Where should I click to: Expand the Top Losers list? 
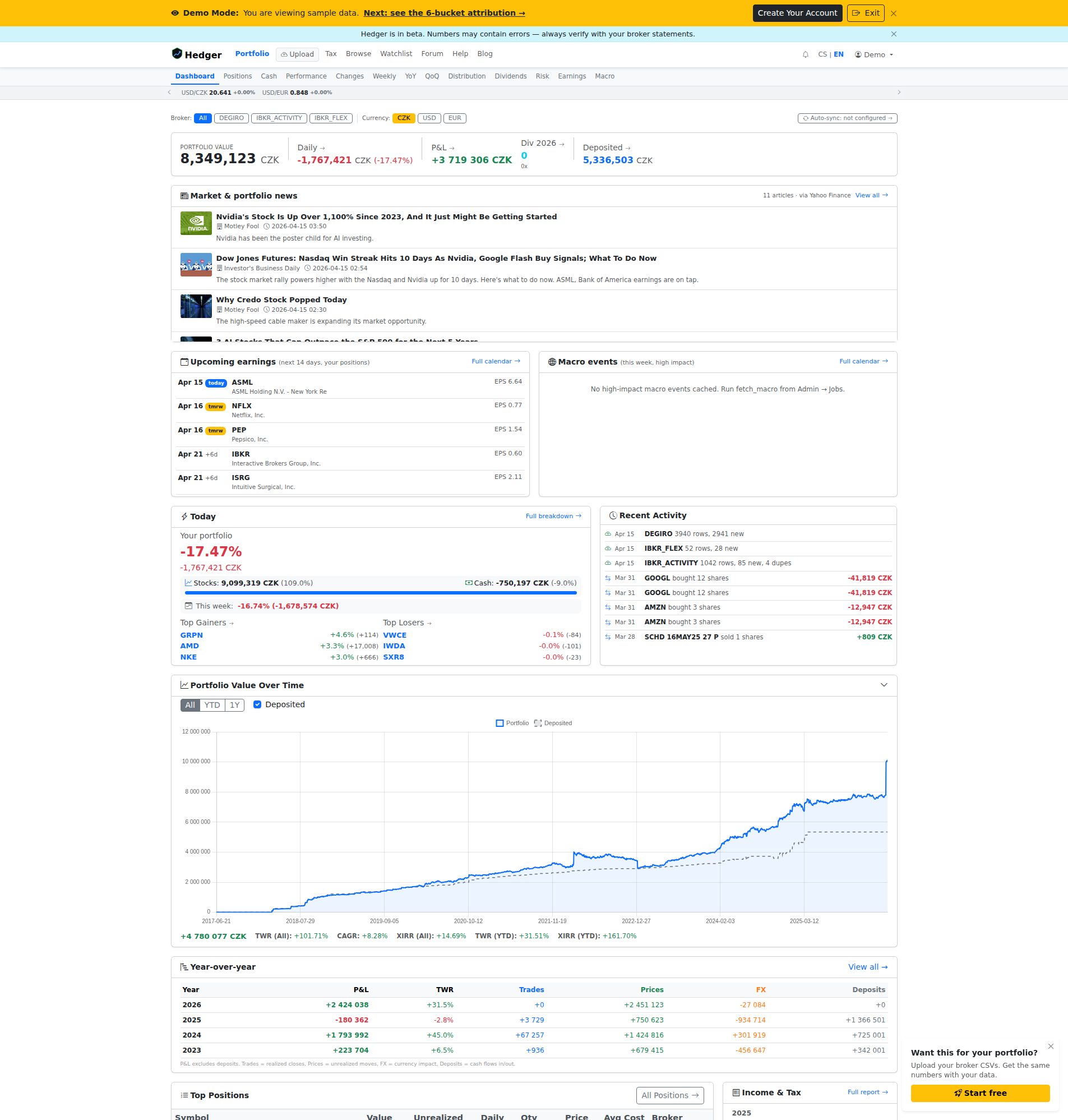[x=408, y=623]
